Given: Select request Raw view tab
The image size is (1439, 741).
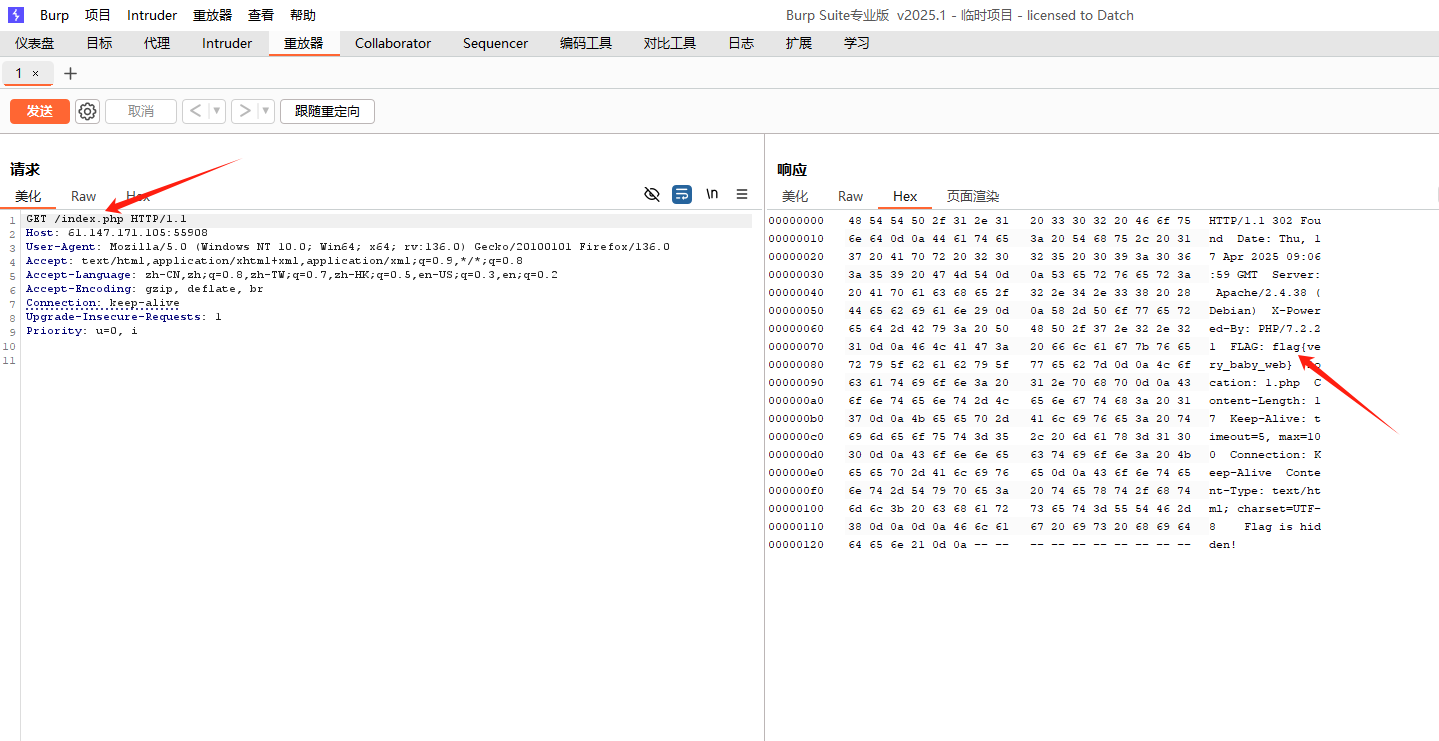Looking at the screenshot, I should click(x=84, y=196).
